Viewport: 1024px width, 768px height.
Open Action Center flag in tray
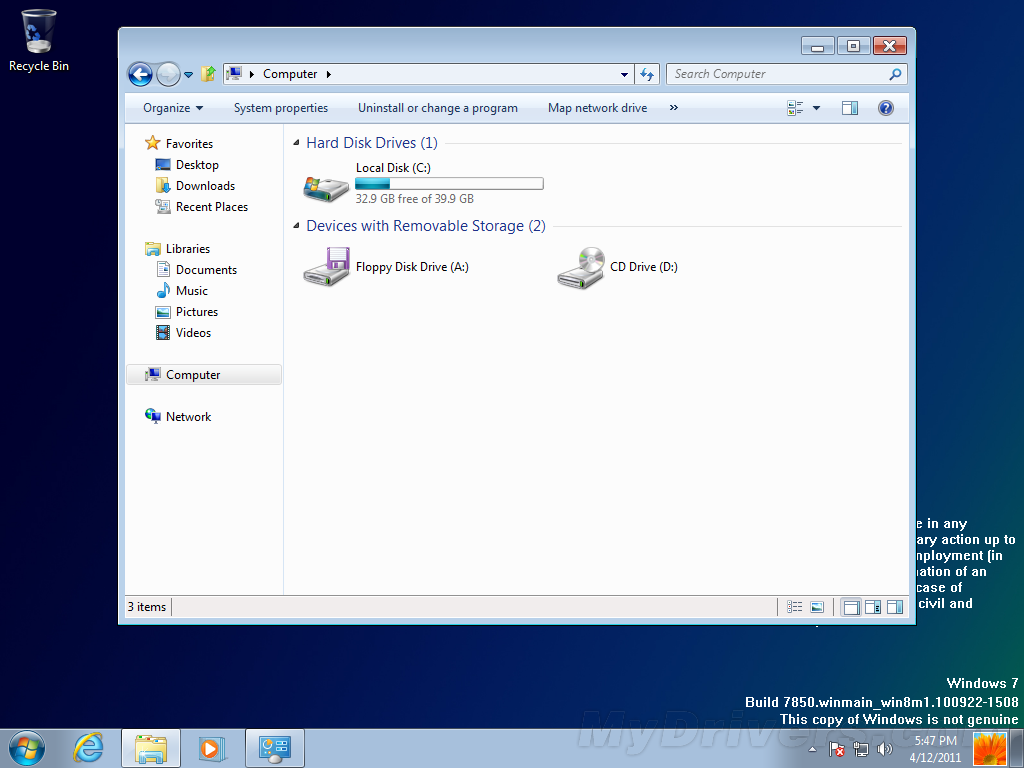click(837, 749)
